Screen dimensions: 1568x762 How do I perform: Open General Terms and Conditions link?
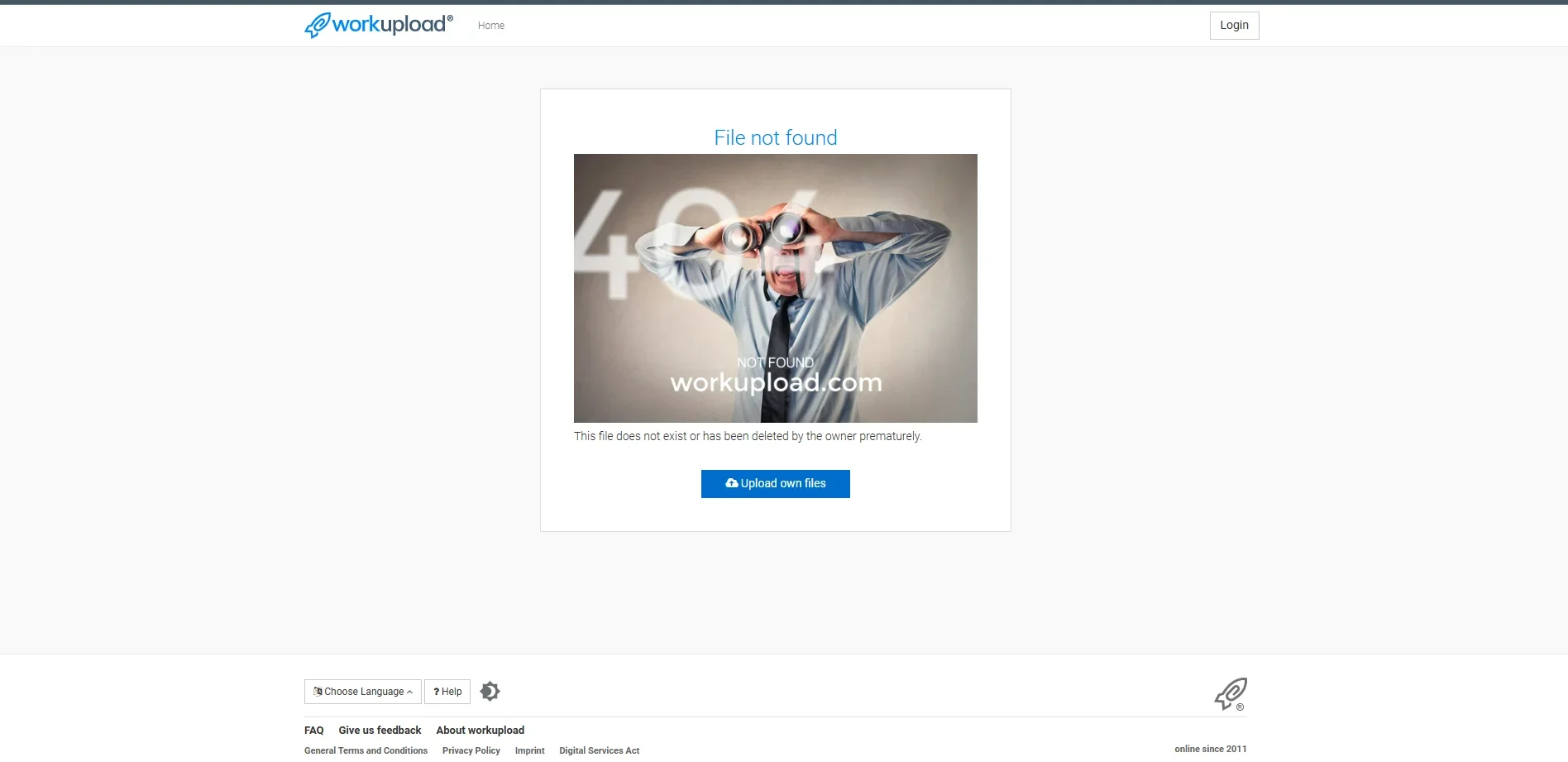click(x=366, y=751)
